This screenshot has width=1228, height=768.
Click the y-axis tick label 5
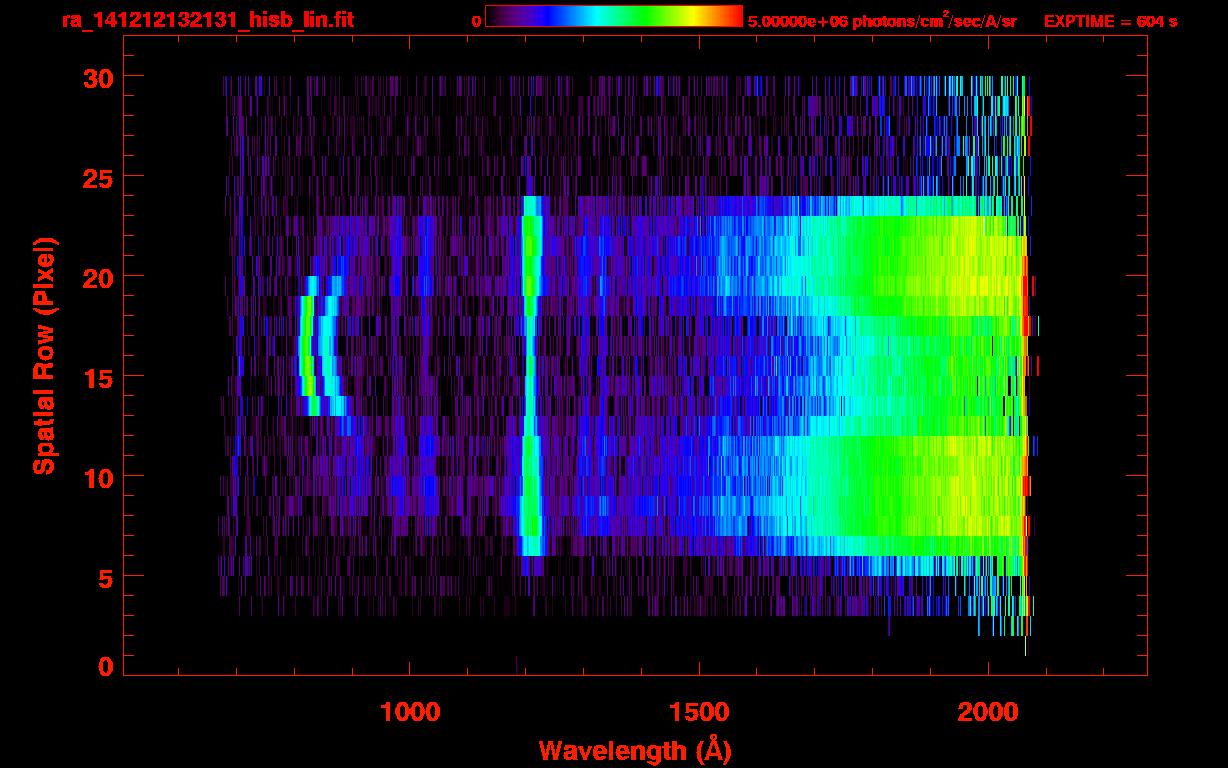(106, 577)
